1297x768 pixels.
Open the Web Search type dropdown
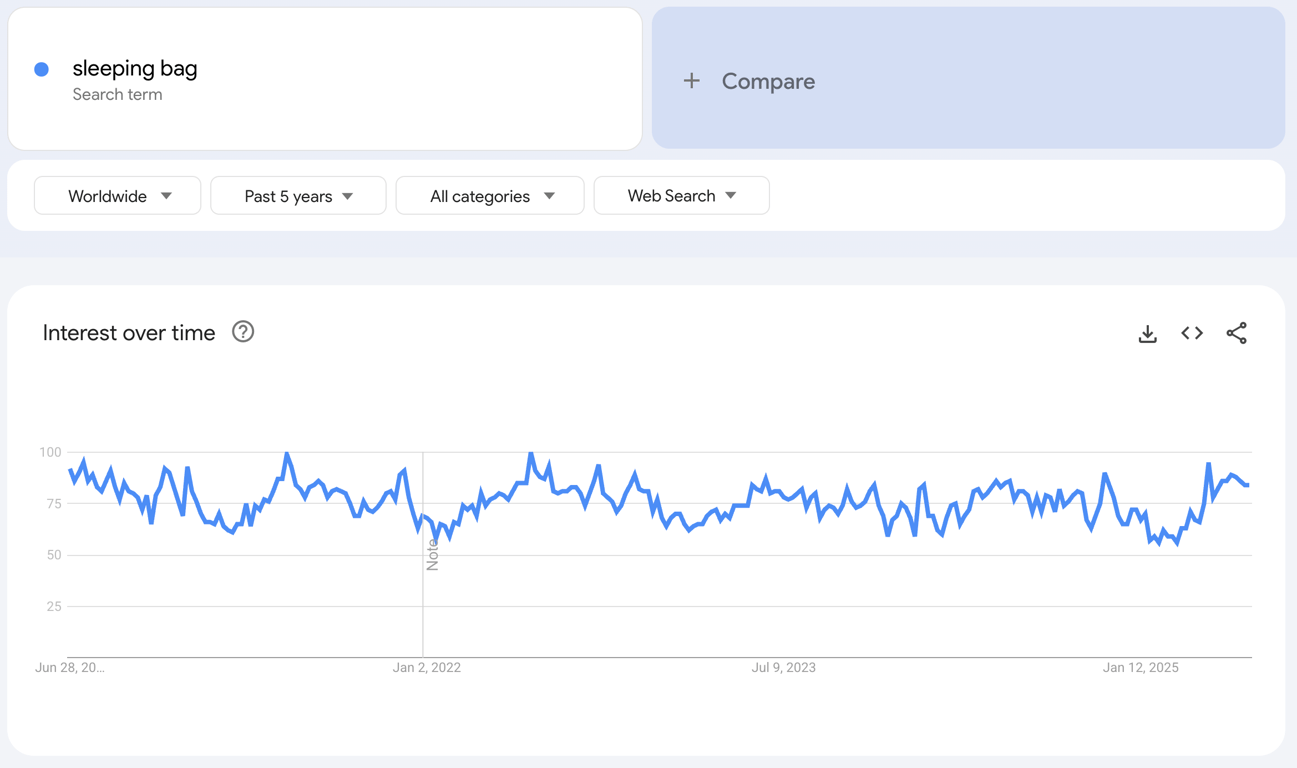pos(681,195)
